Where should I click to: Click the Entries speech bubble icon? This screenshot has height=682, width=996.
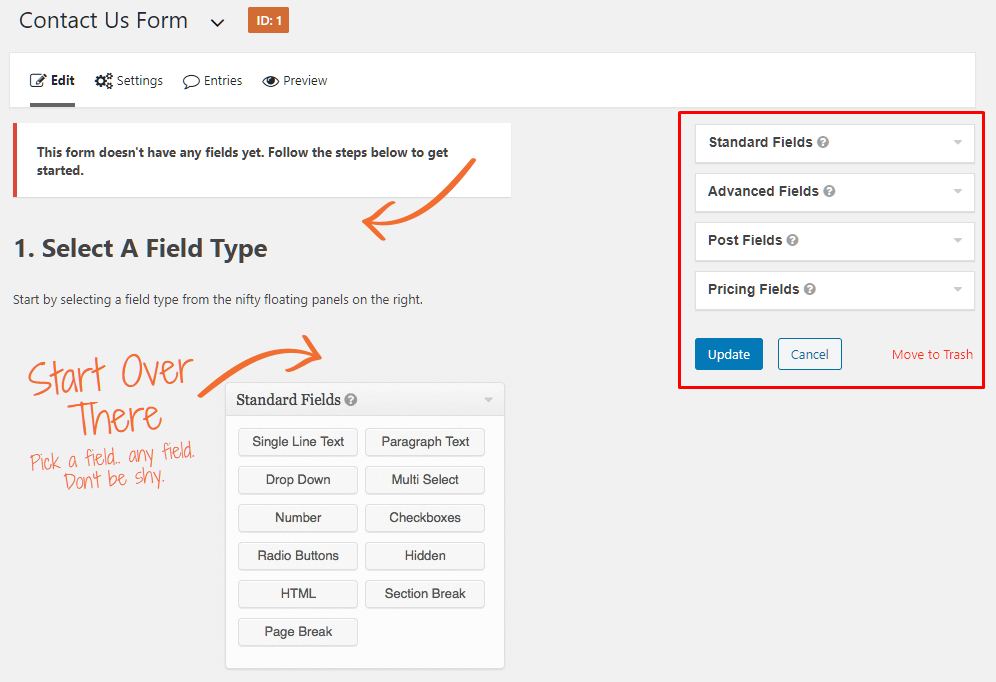coord(191,81)
